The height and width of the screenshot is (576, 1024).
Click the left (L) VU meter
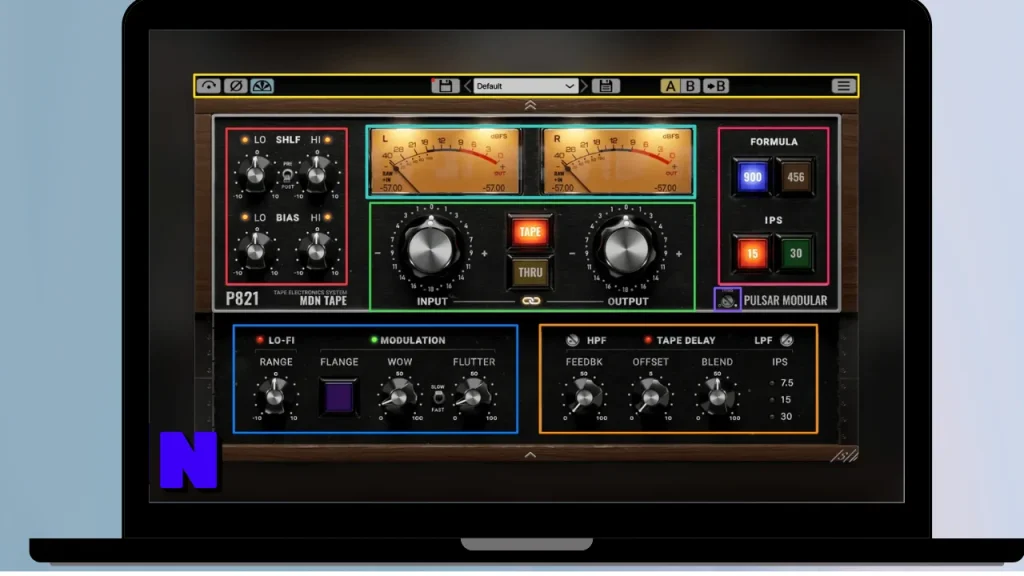click(x=445, y=161)
